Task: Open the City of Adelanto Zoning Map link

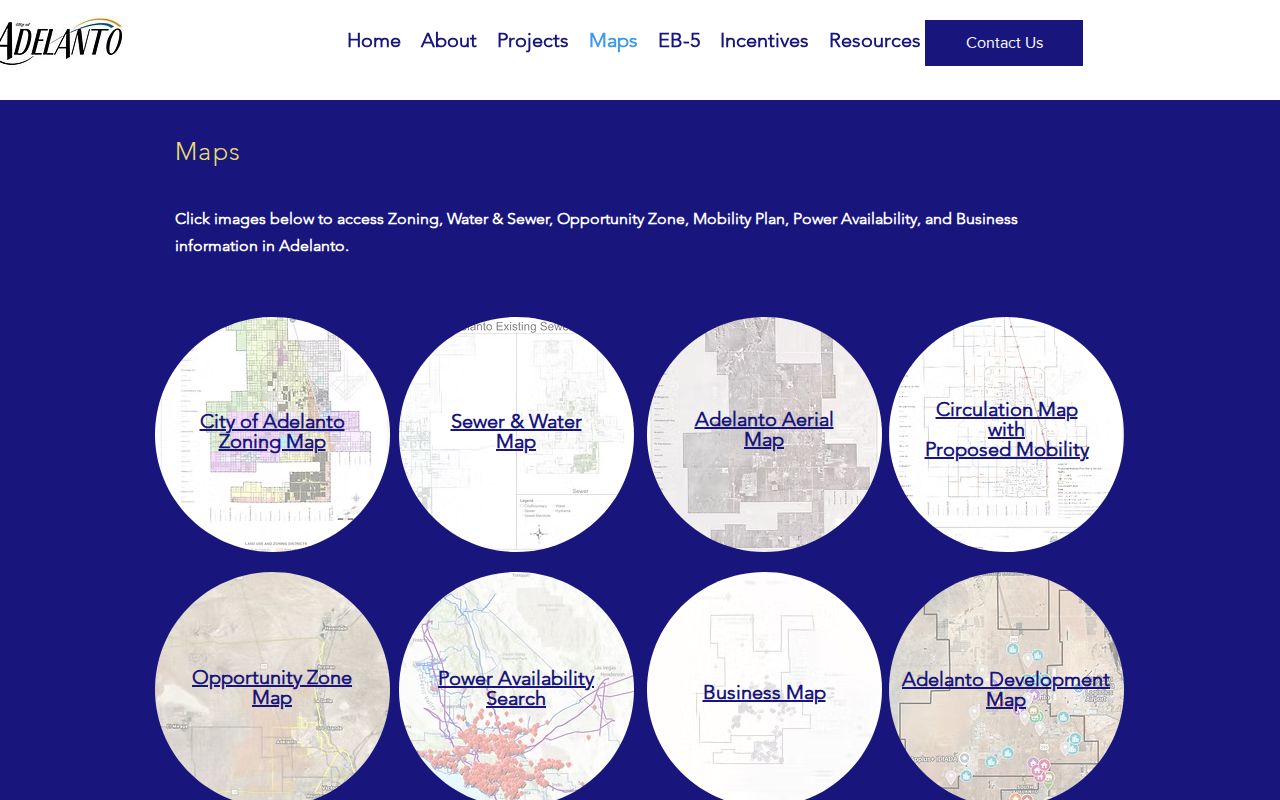Action: pos(272,432)
